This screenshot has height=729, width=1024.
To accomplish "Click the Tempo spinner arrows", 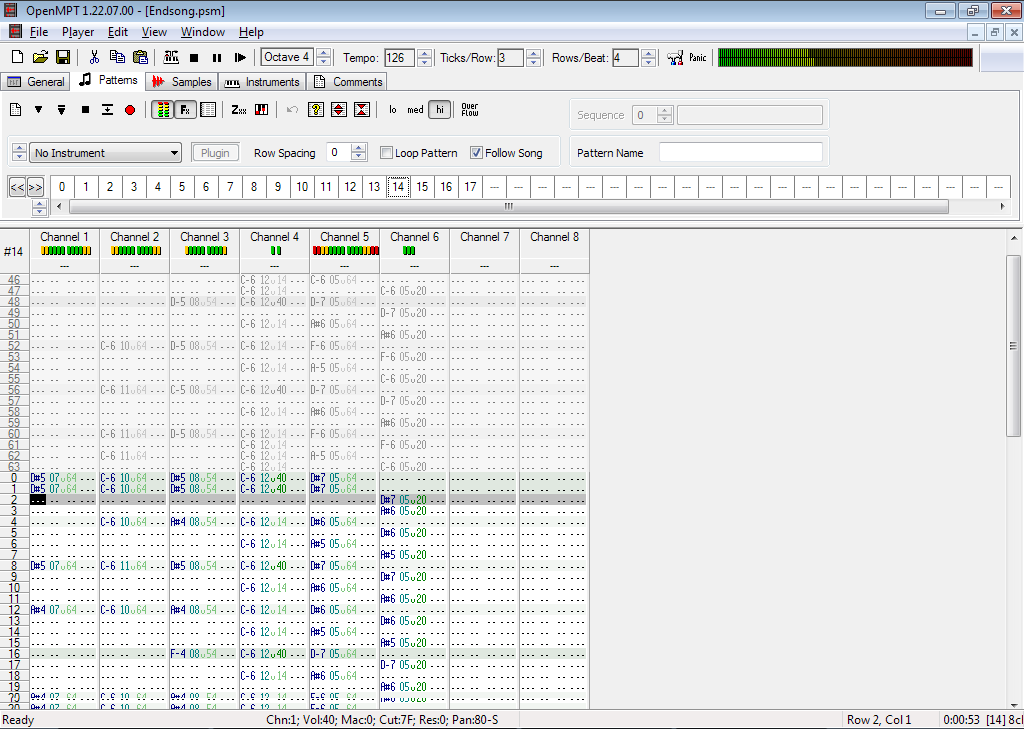I will point(424,58).
